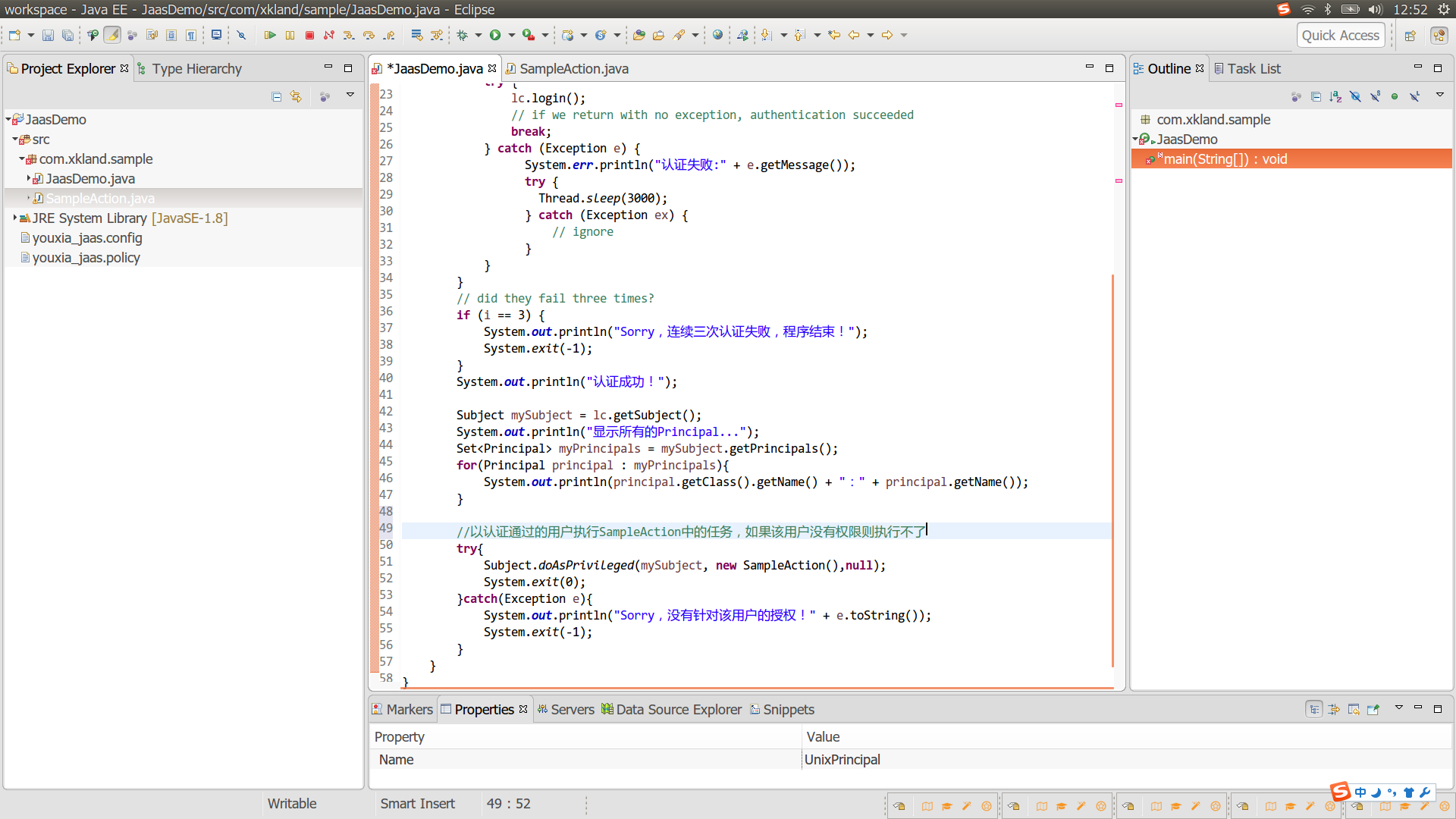This screenshot has width=1456, height=819.
Task: Click main(String[]) method in Outline
Action: click(x=1225, y=159)
